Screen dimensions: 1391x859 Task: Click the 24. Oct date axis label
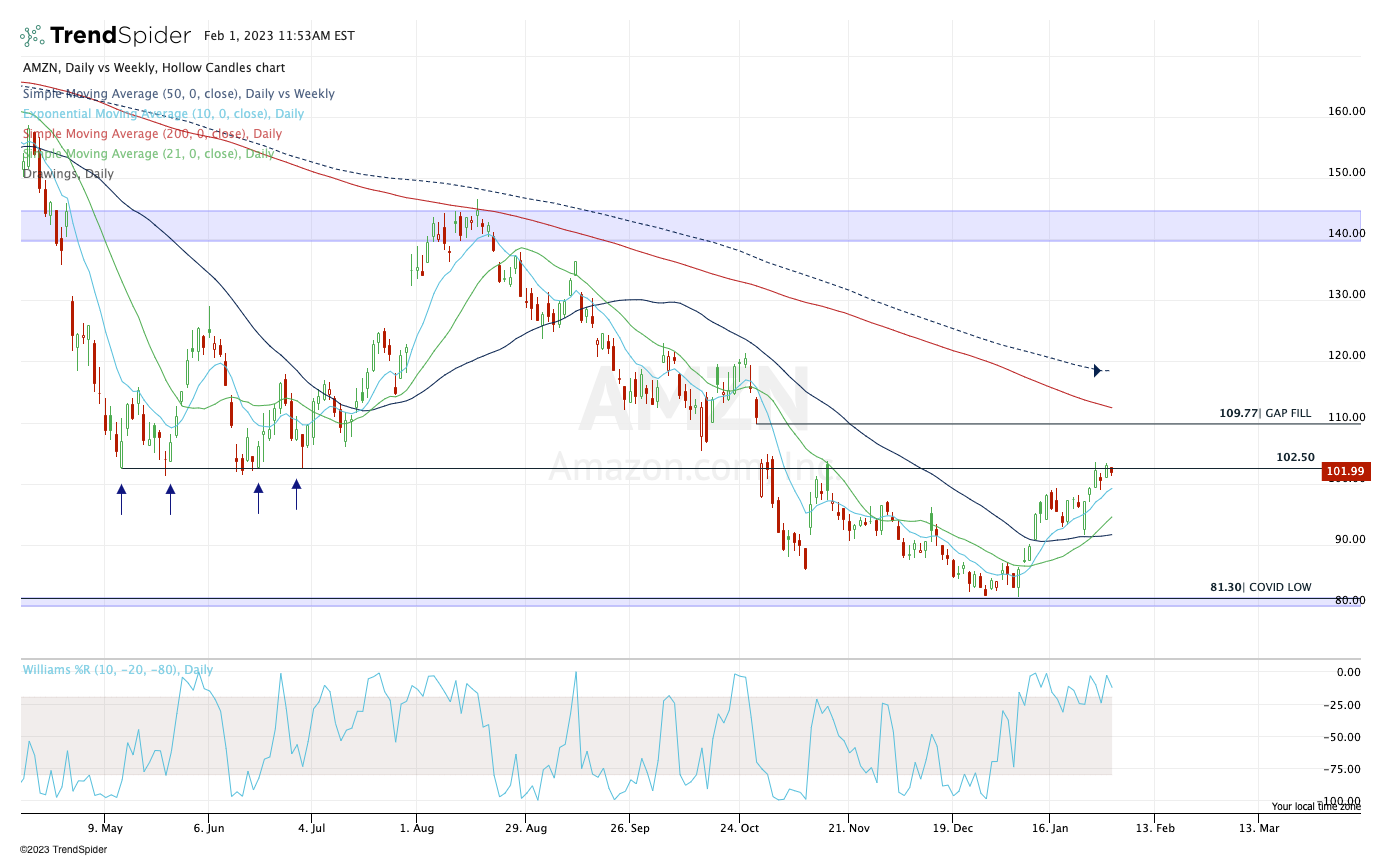(x=738, y=828)
